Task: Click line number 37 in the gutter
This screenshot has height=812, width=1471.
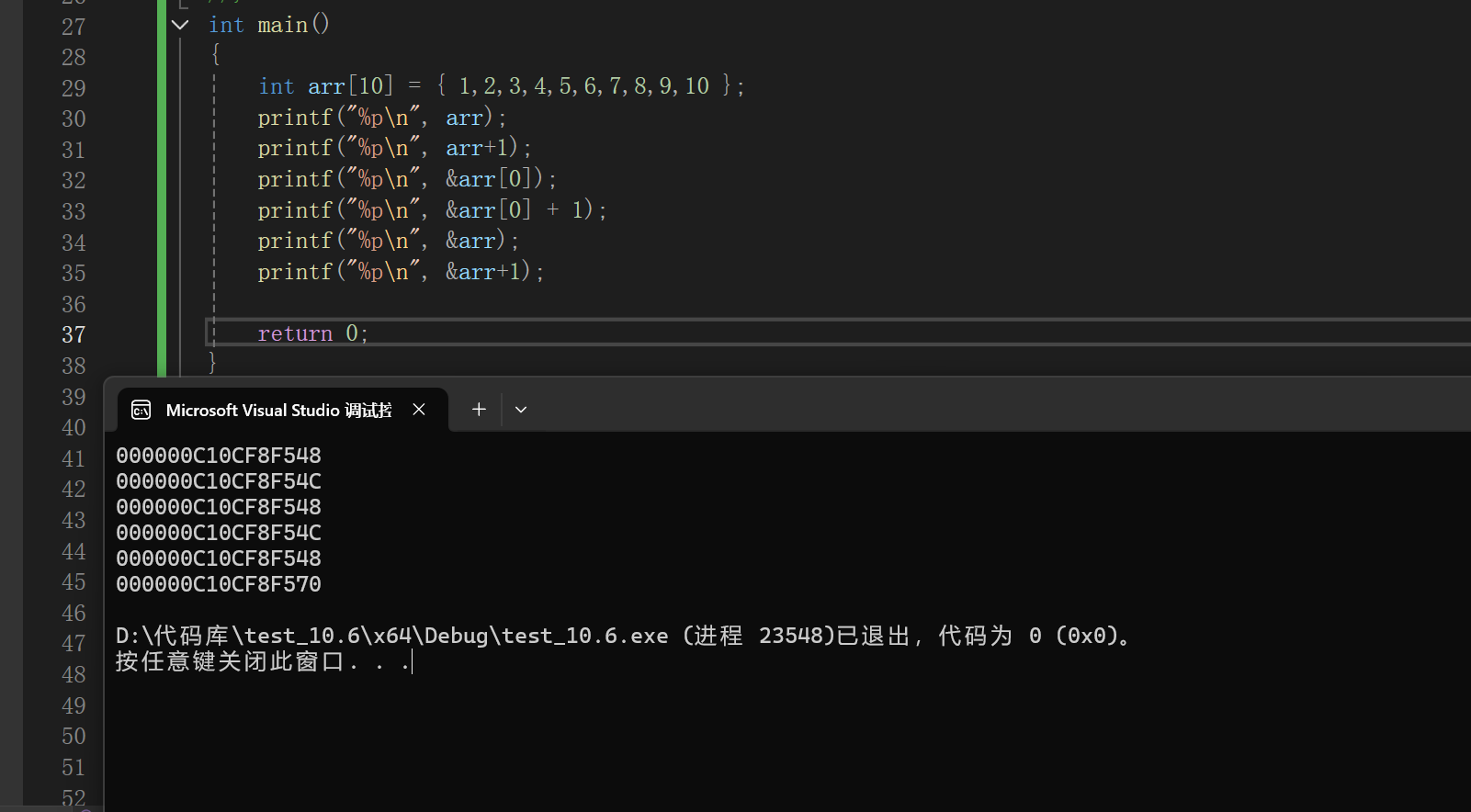Action: tap(74, 334)
